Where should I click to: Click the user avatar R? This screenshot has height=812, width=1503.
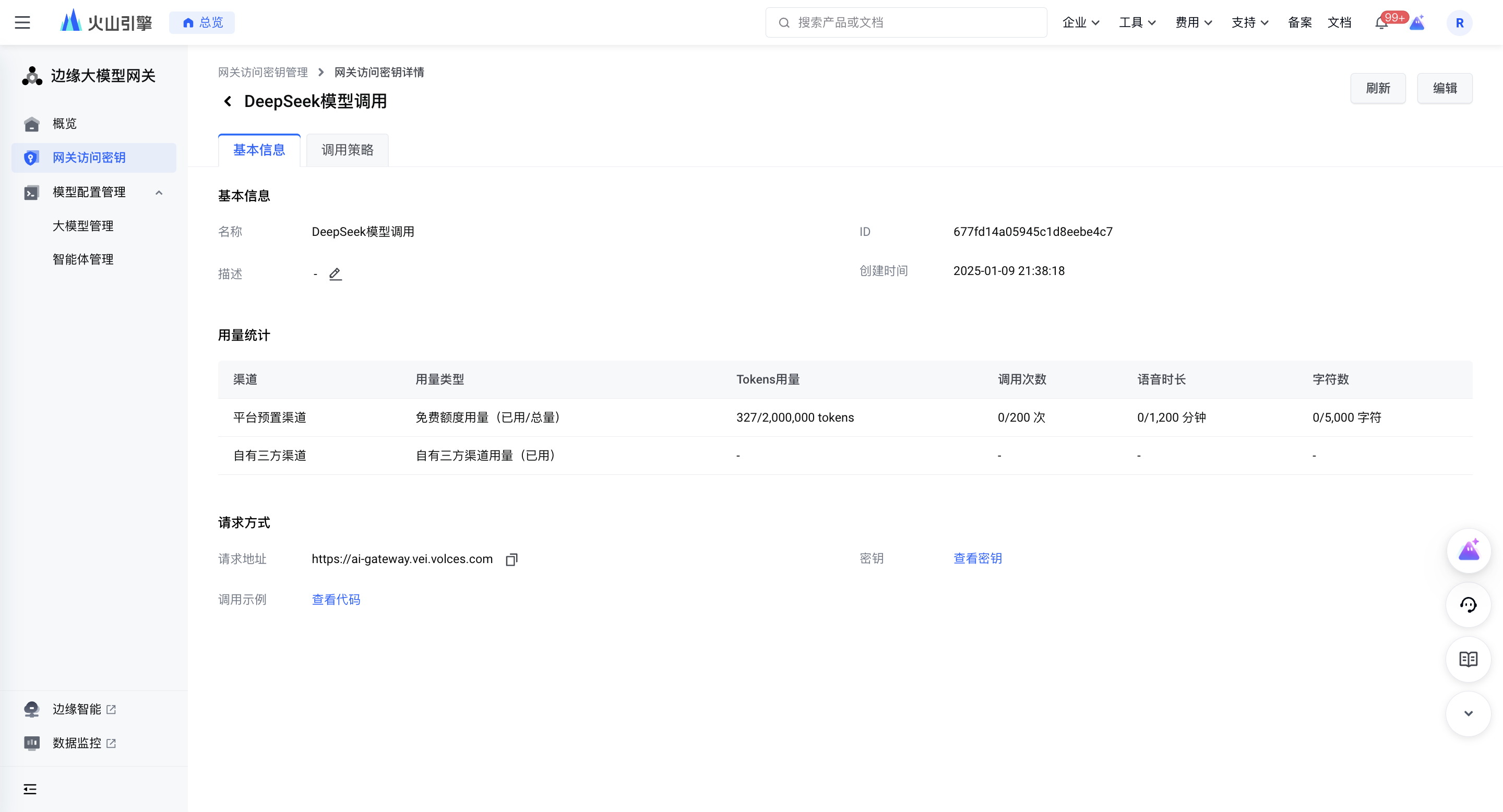pos(1459,23)
